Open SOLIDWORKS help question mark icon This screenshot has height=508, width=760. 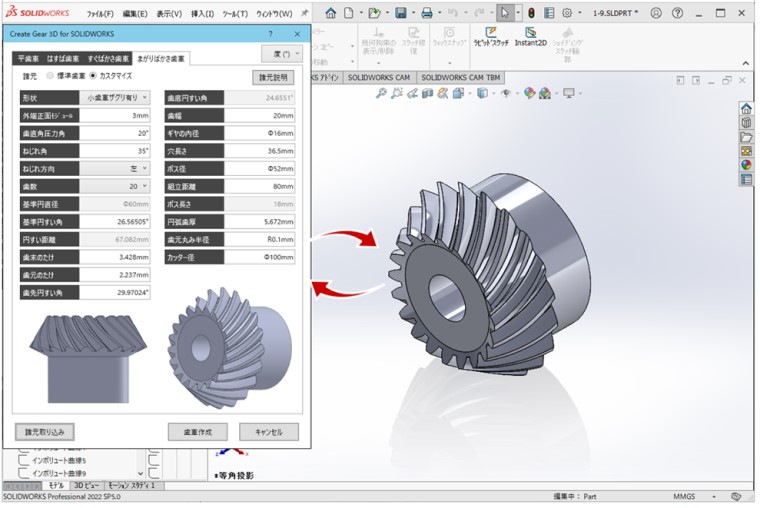(x=677, y=13)
